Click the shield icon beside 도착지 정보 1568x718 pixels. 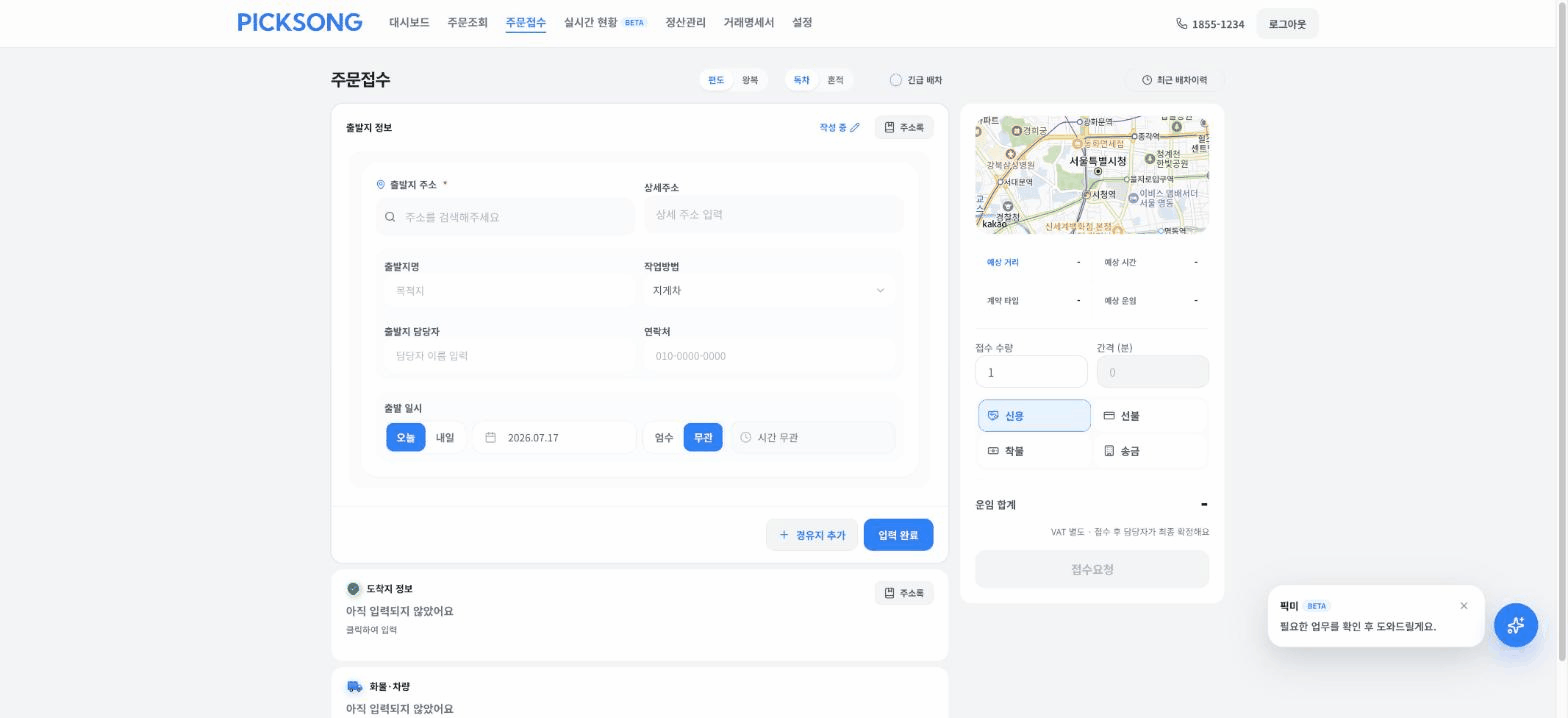[x=353, y=589]
